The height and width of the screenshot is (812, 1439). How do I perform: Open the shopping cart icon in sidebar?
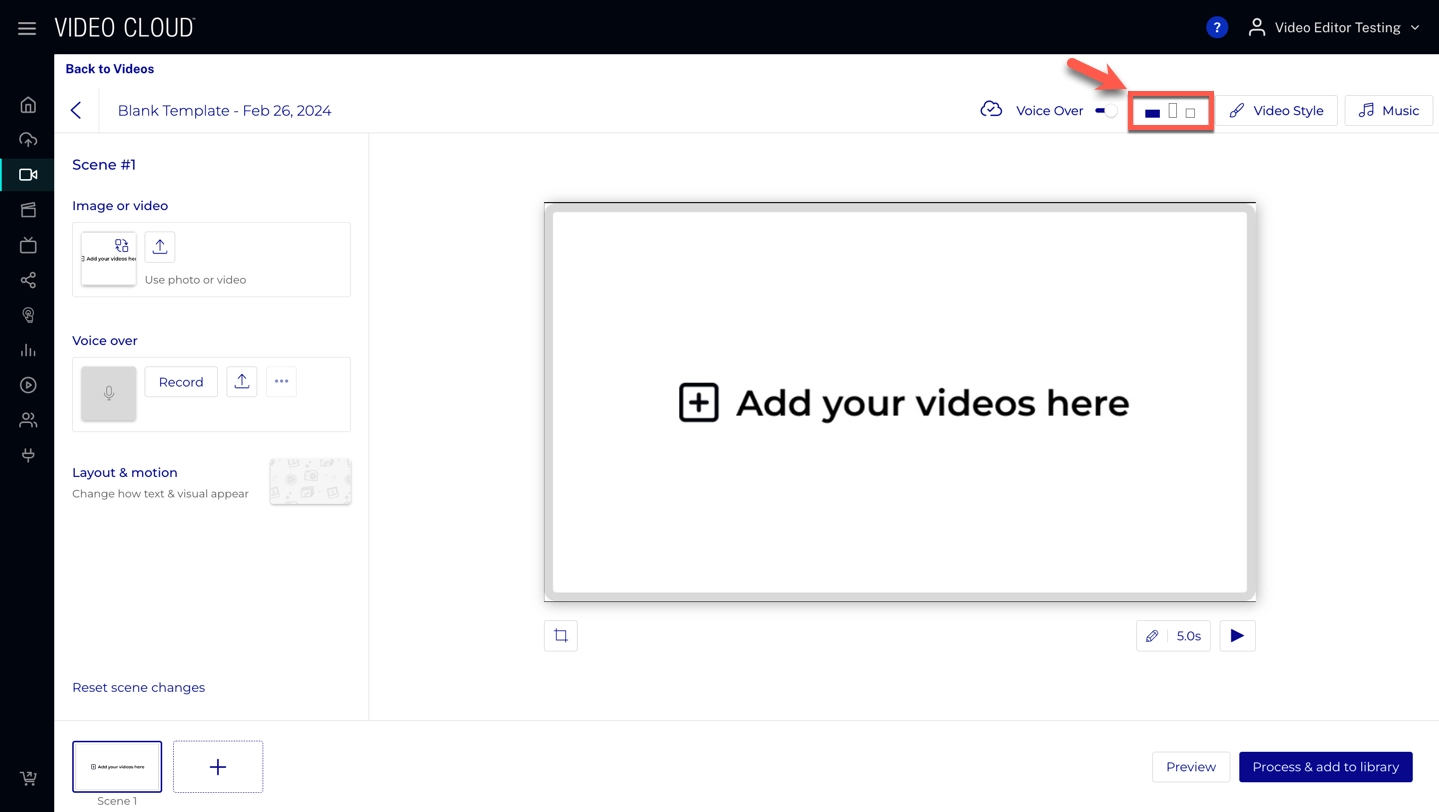pyautogui.click(x=28, y=778)
